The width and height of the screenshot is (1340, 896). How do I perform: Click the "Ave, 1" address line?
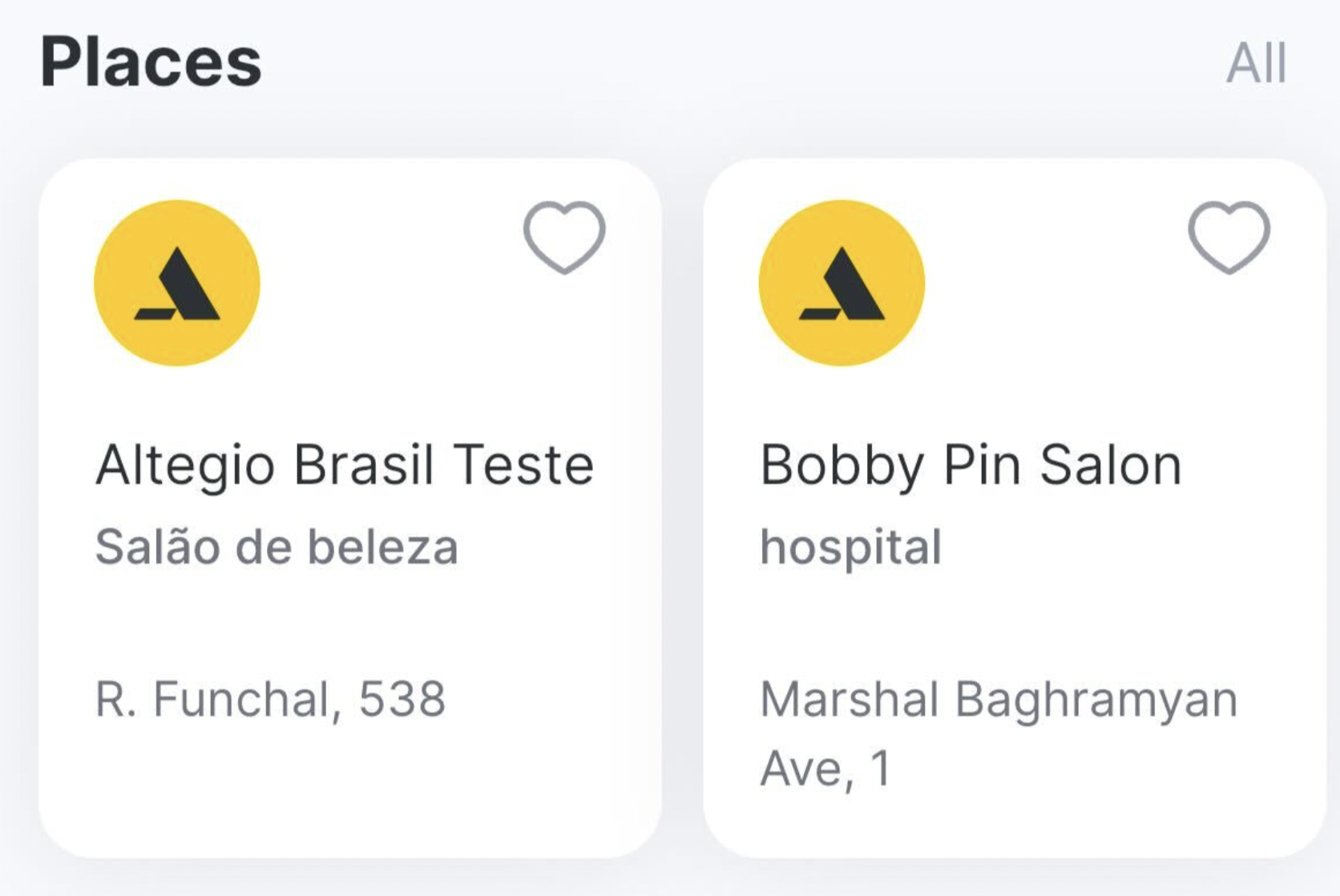[825, 769]
